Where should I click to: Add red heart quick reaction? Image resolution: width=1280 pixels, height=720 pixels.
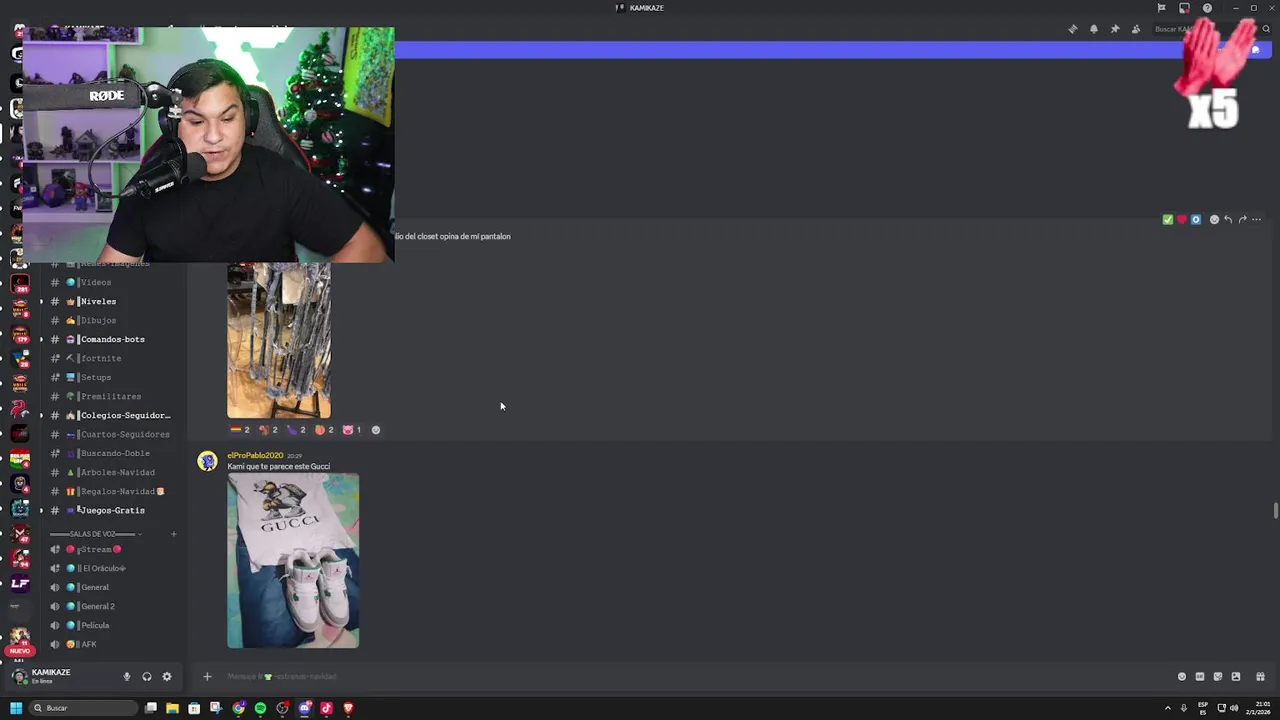pos(1181,220)
